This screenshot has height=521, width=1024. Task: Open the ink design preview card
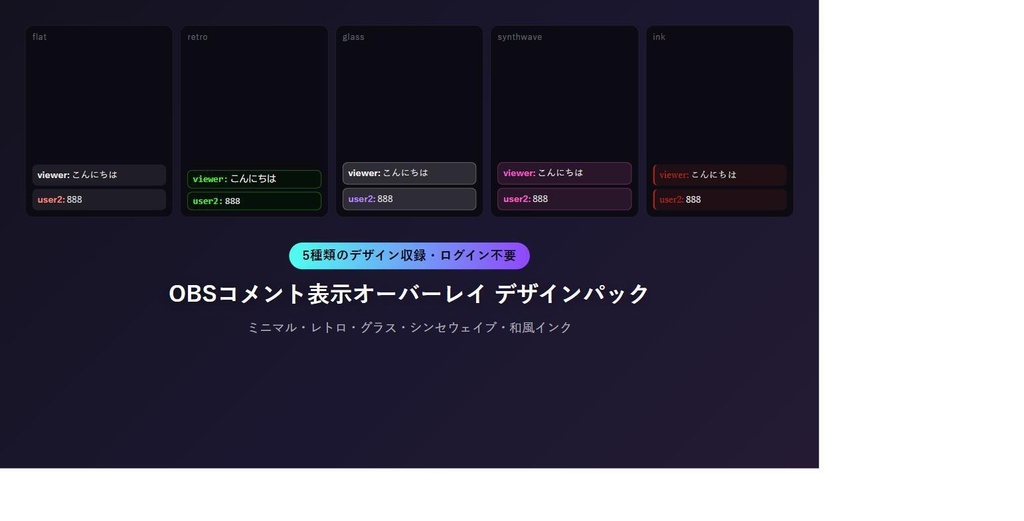click(720, 121)
